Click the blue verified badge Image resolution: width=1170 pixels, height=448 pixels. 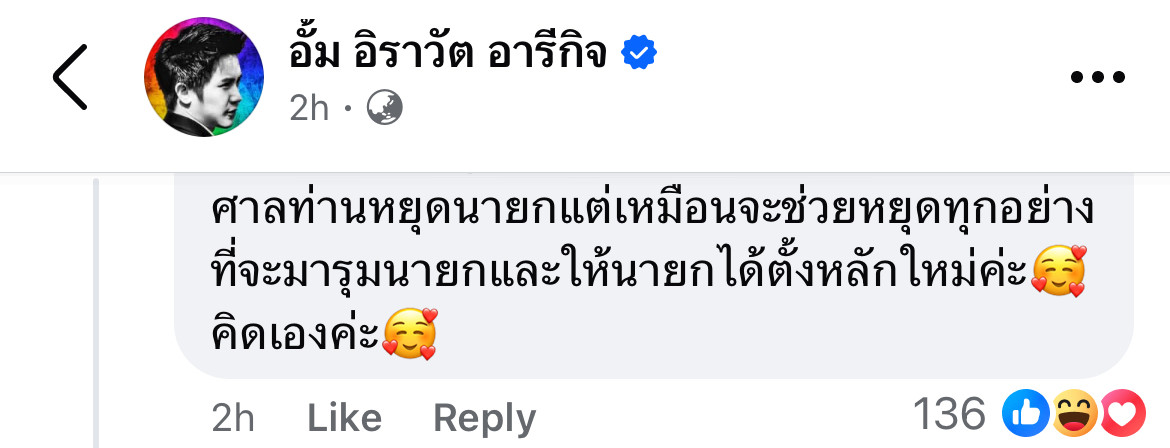click(x=639, y=53)
